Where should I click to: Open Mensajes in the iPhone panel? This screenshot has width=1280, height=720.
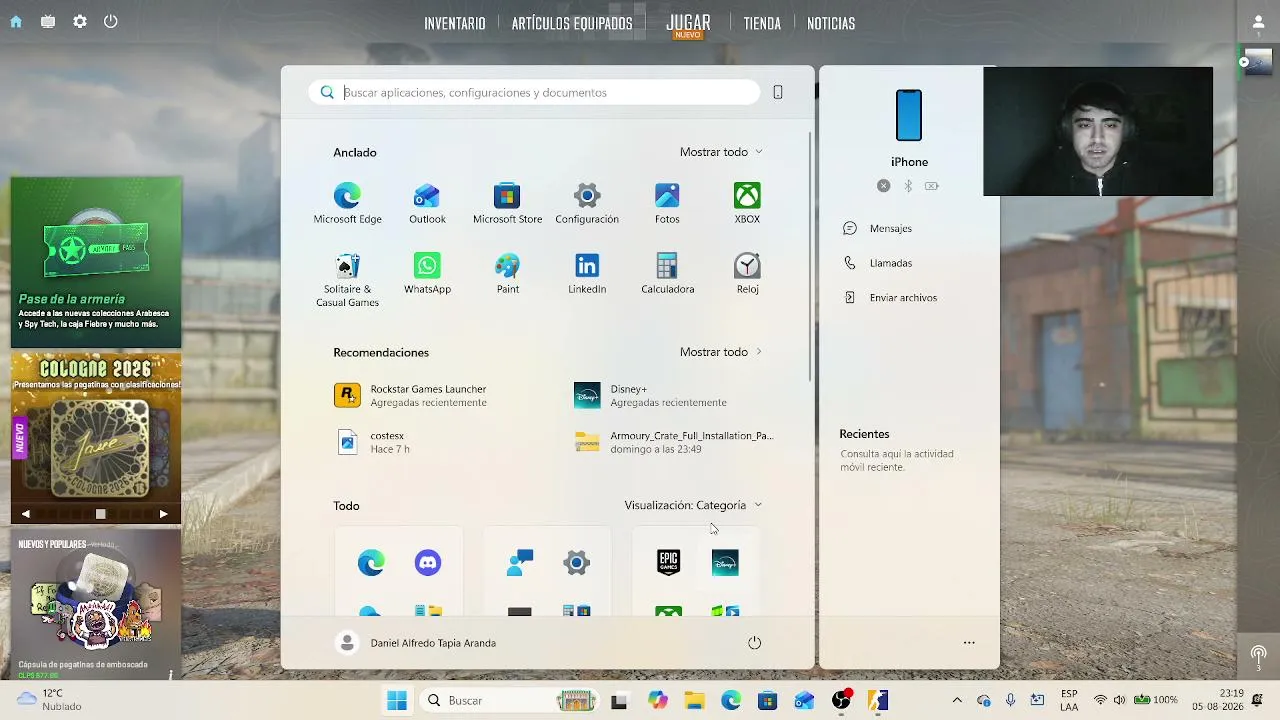[x=879, y=228]
